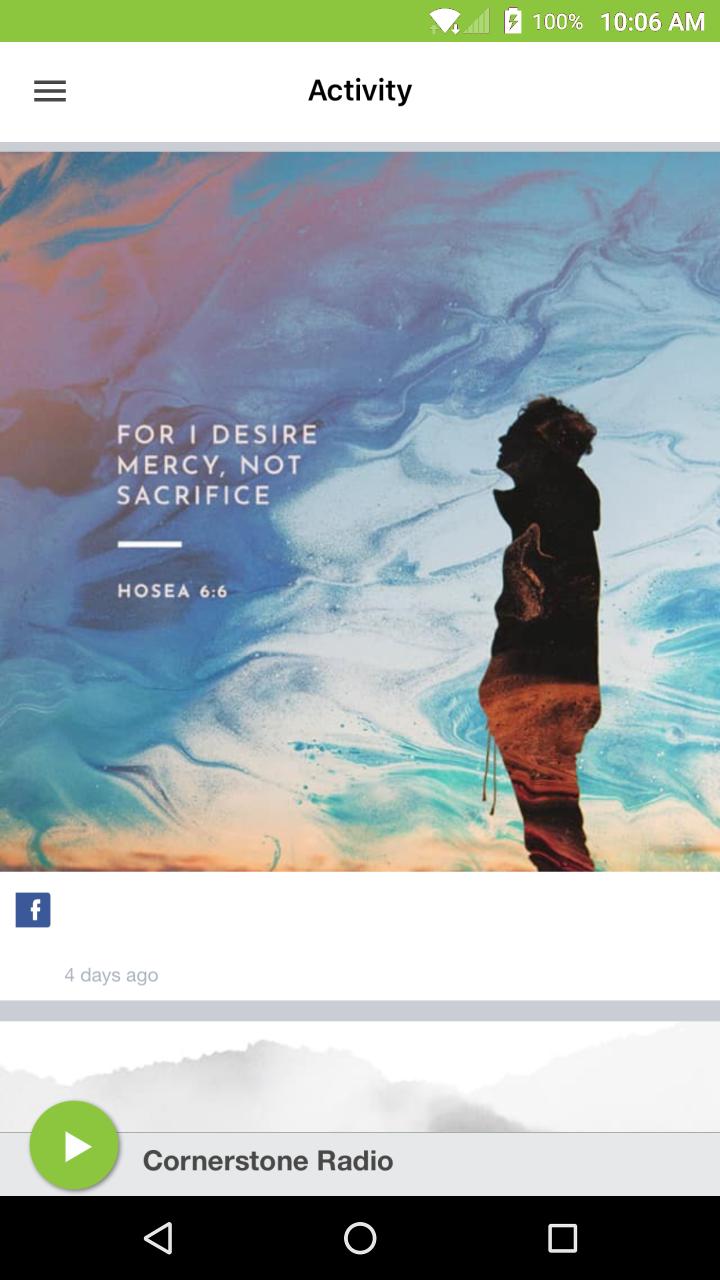The image size is (720, 1280).
Task: Tap the 100% battery percentage label
Action: coord(557,21)
